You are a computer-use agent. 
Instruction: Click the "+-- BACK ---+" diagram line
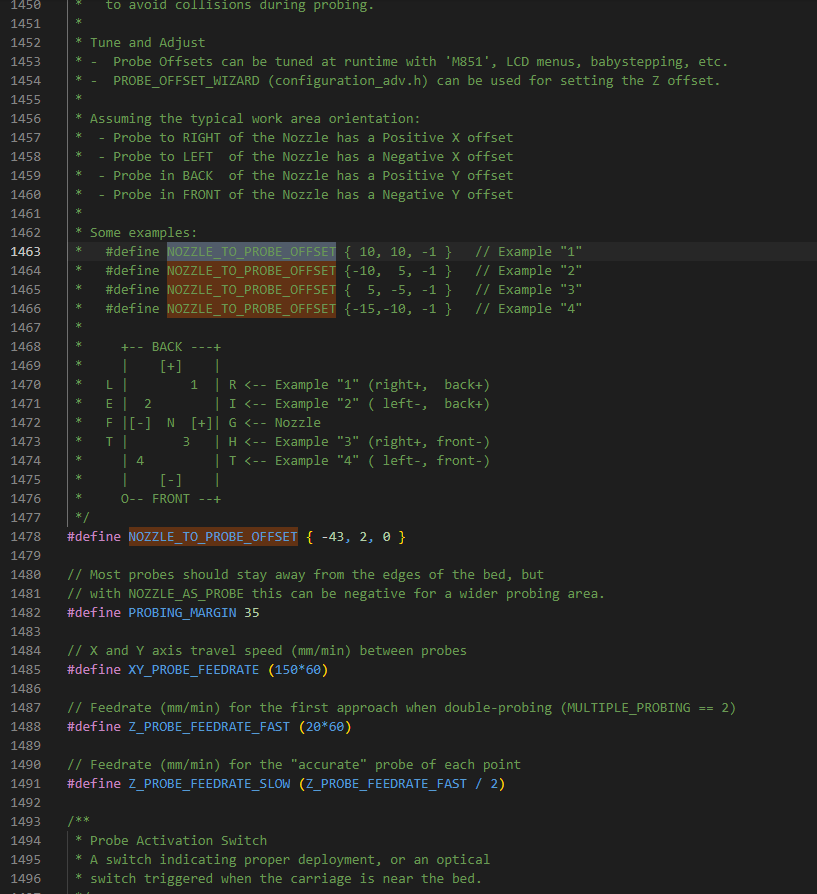click(171, 347)
